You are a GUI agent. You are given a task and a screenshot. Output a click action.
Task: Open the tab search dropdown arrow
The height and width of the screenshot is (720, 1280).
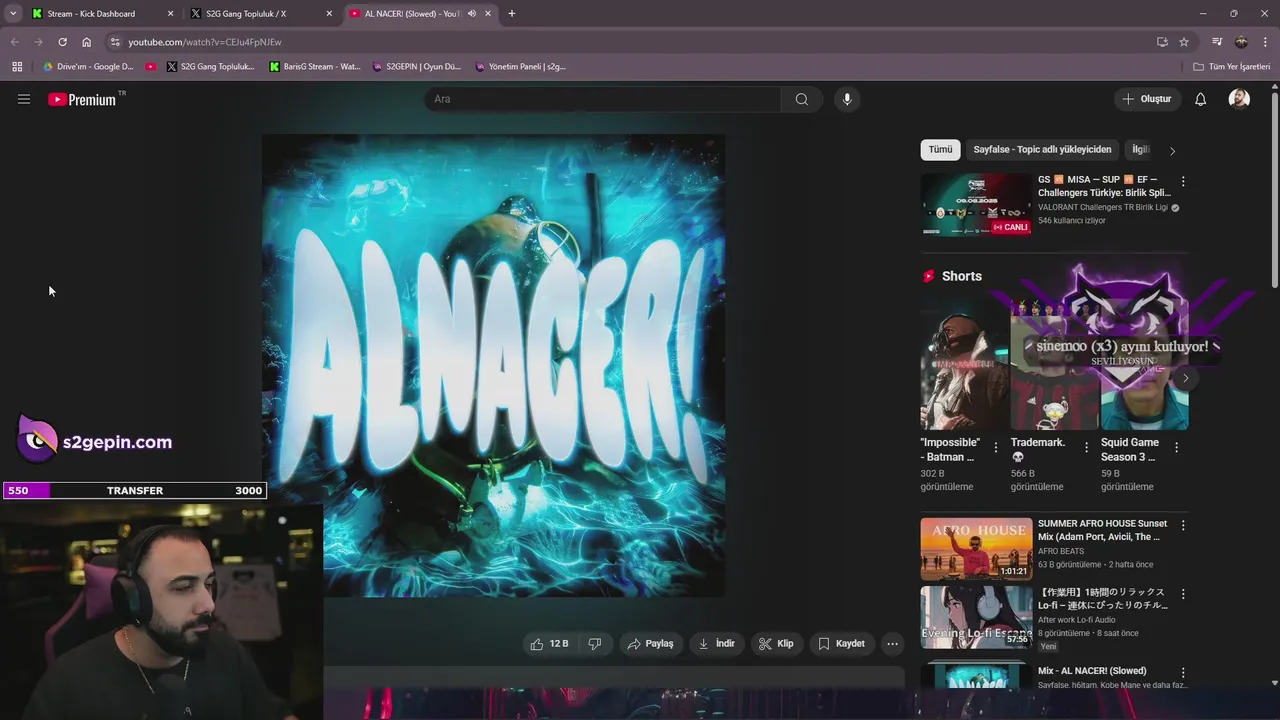(13, 14)
